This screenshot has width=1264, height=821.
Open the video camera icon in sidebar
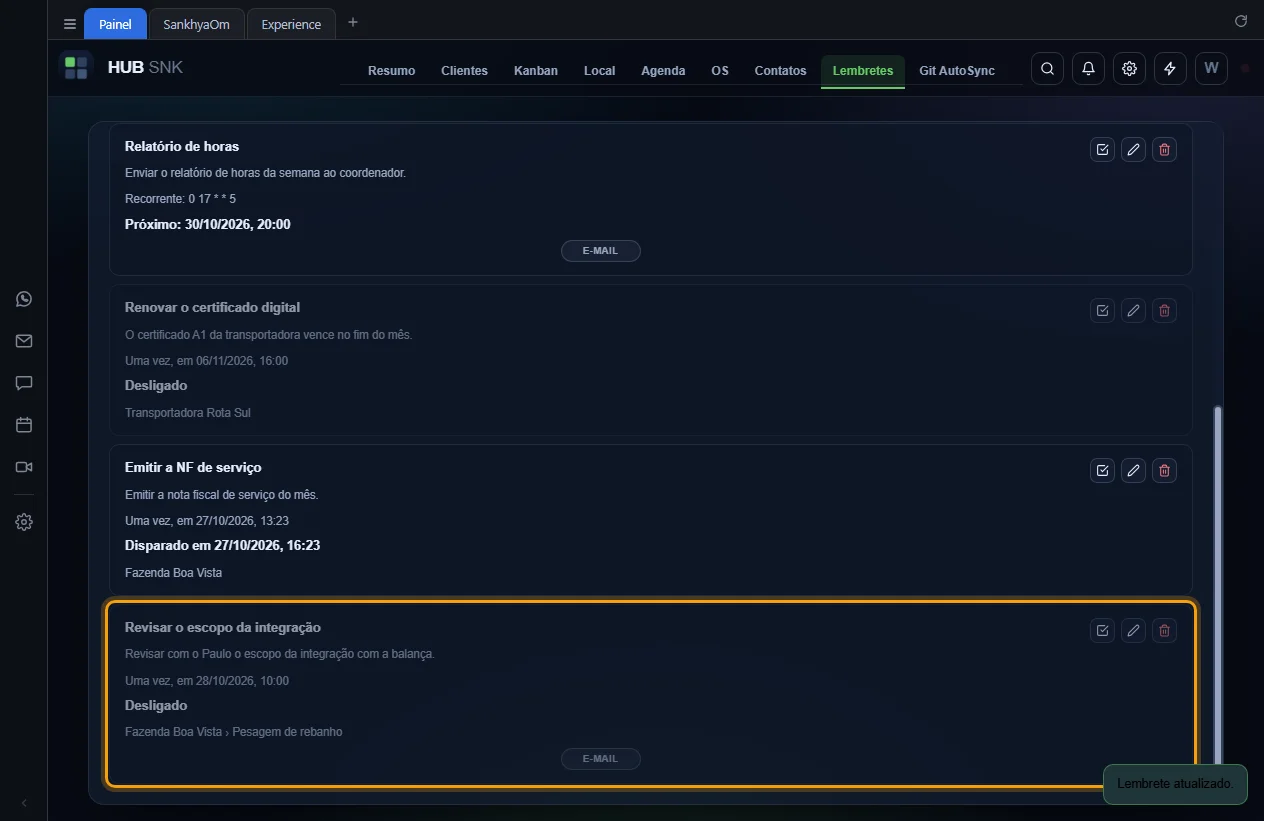click(24, 467)
